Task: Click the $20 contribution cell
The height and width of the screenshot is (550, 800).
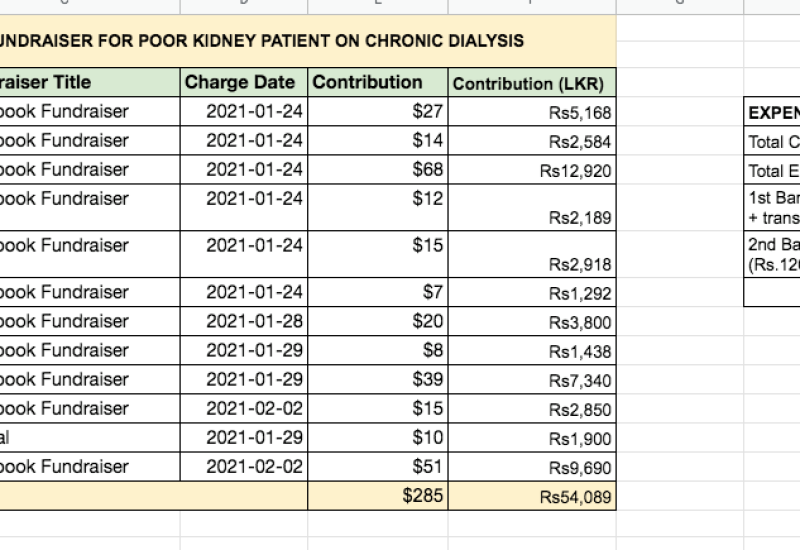Action: click(377, 321)
